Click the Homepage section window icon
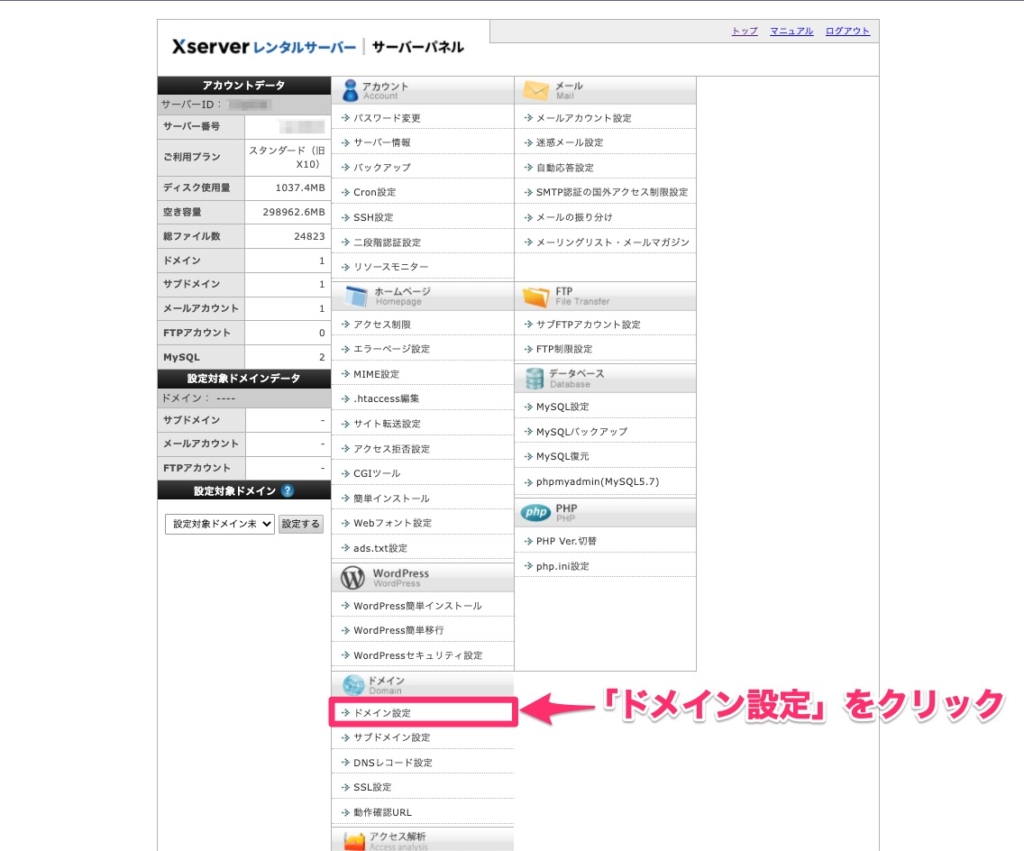This screenshot has height=851, width=1024. pos(356,296)
